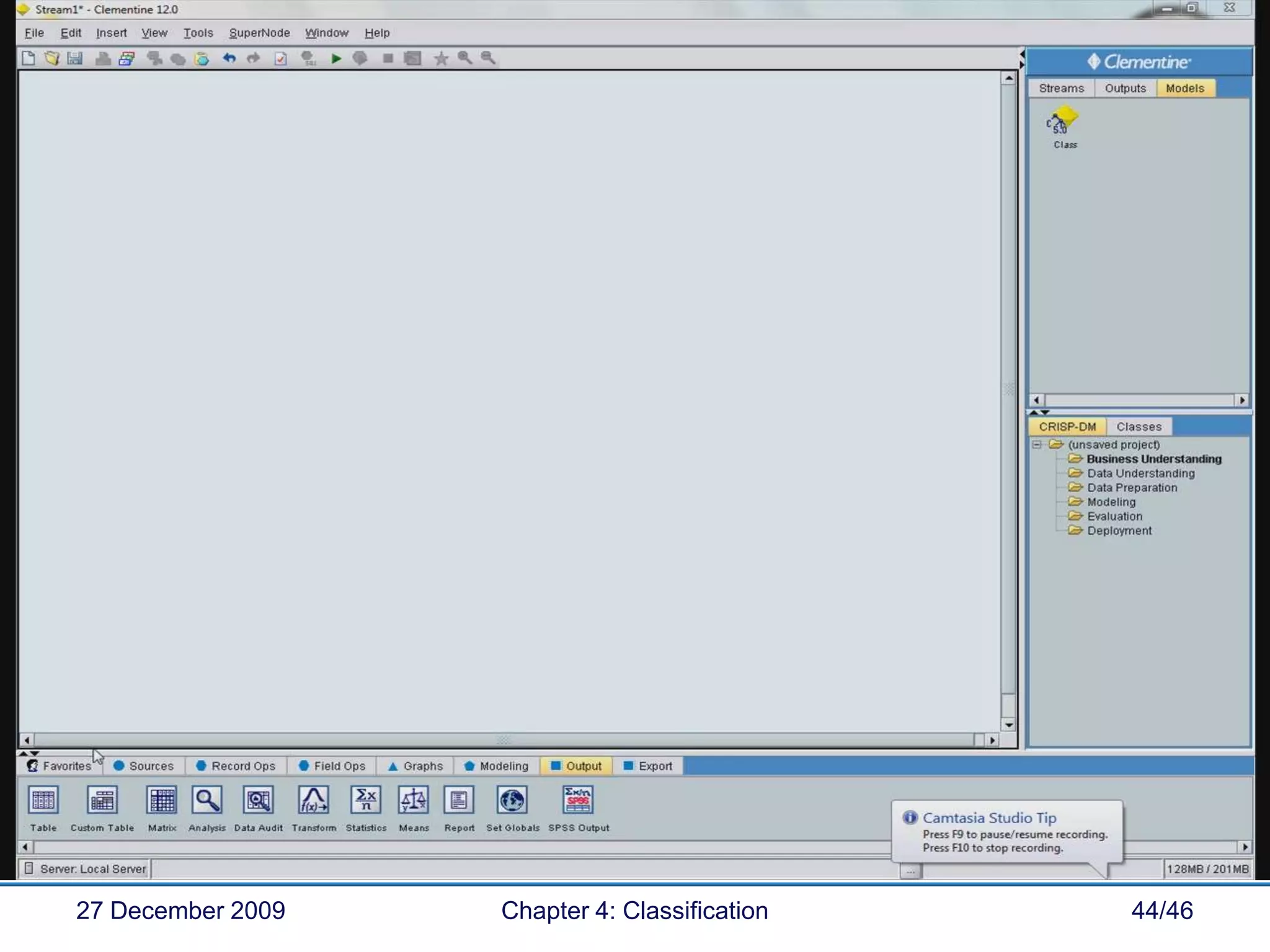Select the Deployment folder in CRISP-DM

1119,531
